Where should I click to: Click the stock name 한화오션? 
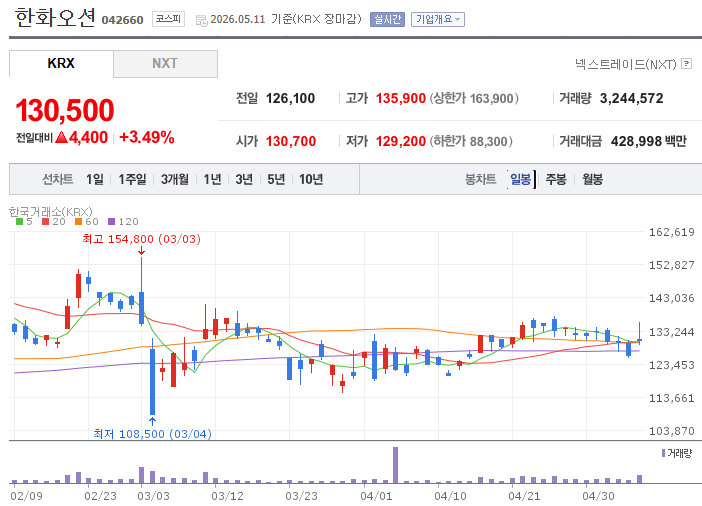click(55, 17)
